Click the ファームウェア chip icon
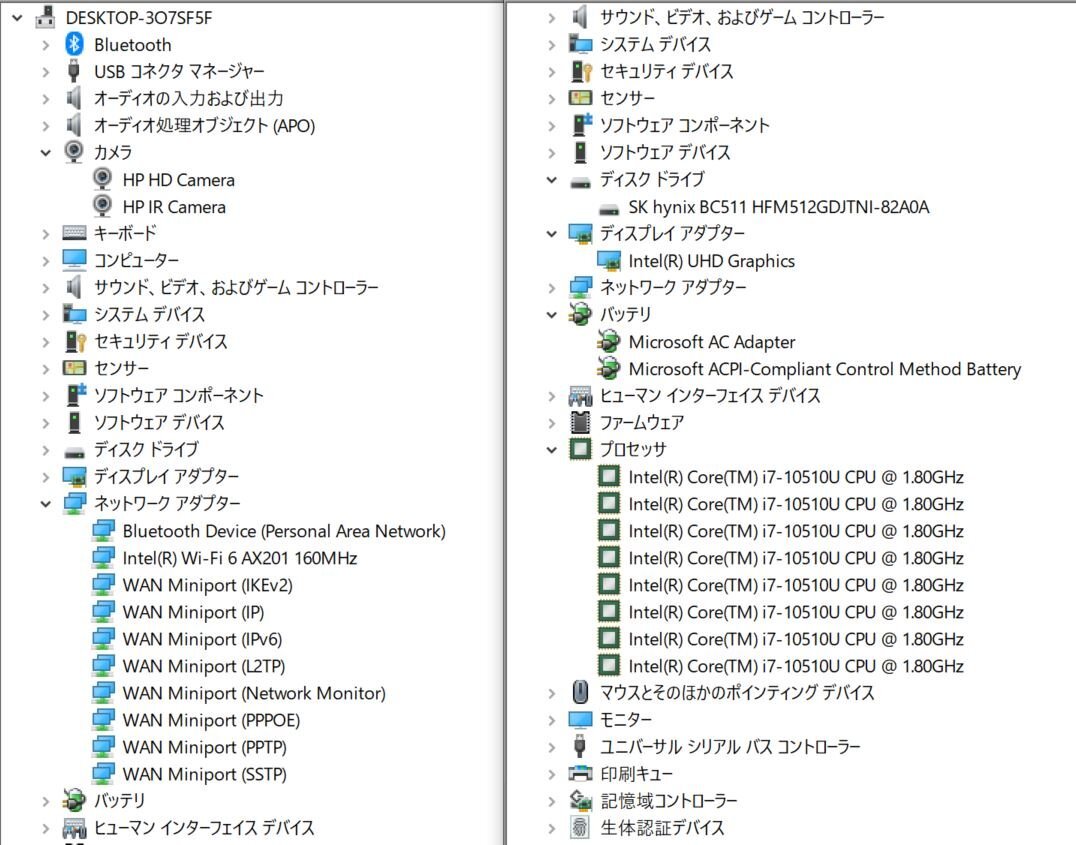1076x845 pixels. coord(581,422)
